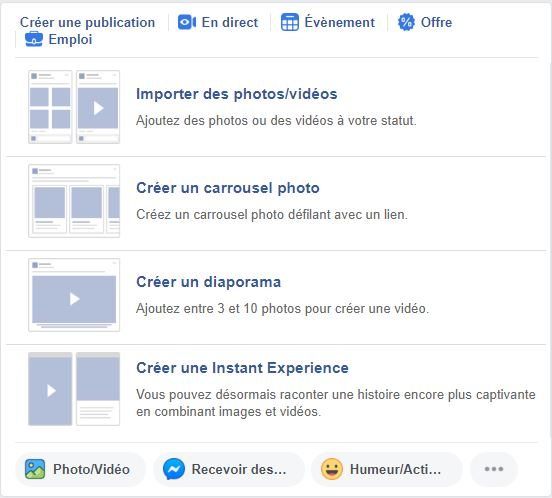Click the Emploi briefcase icon
Viewport: 552px width, 498px height.
pos(34,39)
